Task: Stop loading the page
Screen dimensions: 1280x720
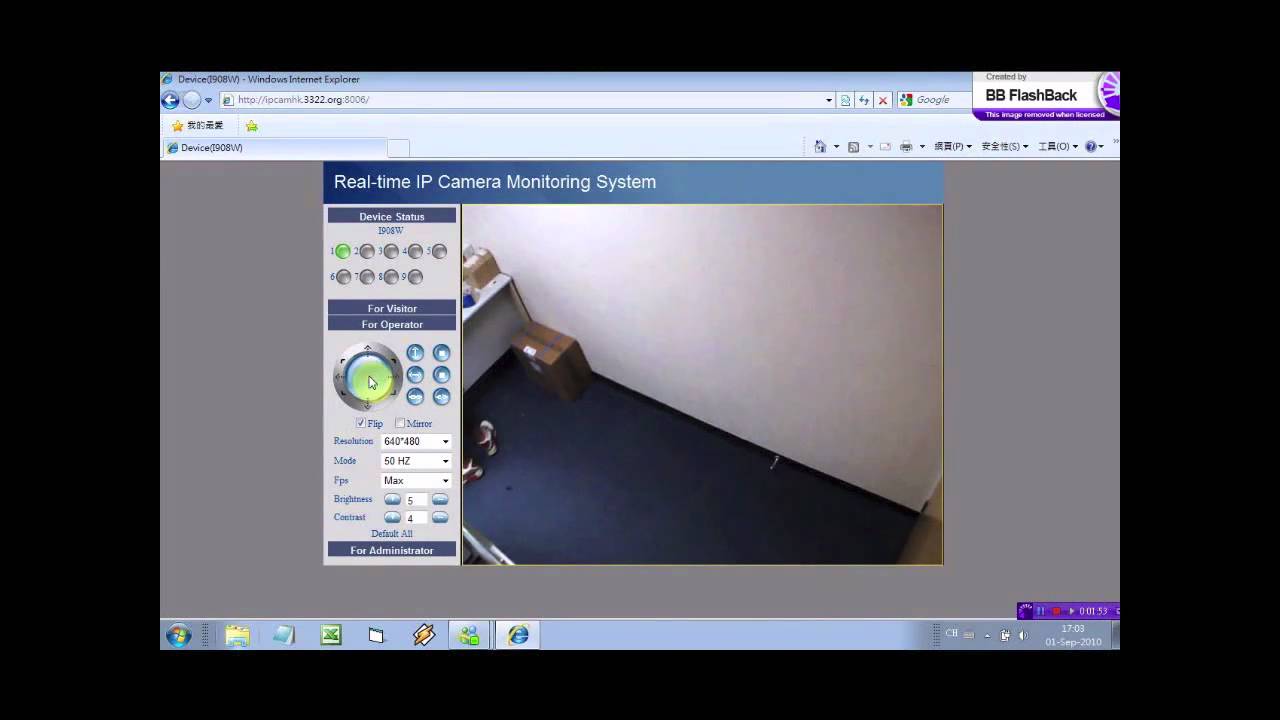Action: click(x=883, y=100)
